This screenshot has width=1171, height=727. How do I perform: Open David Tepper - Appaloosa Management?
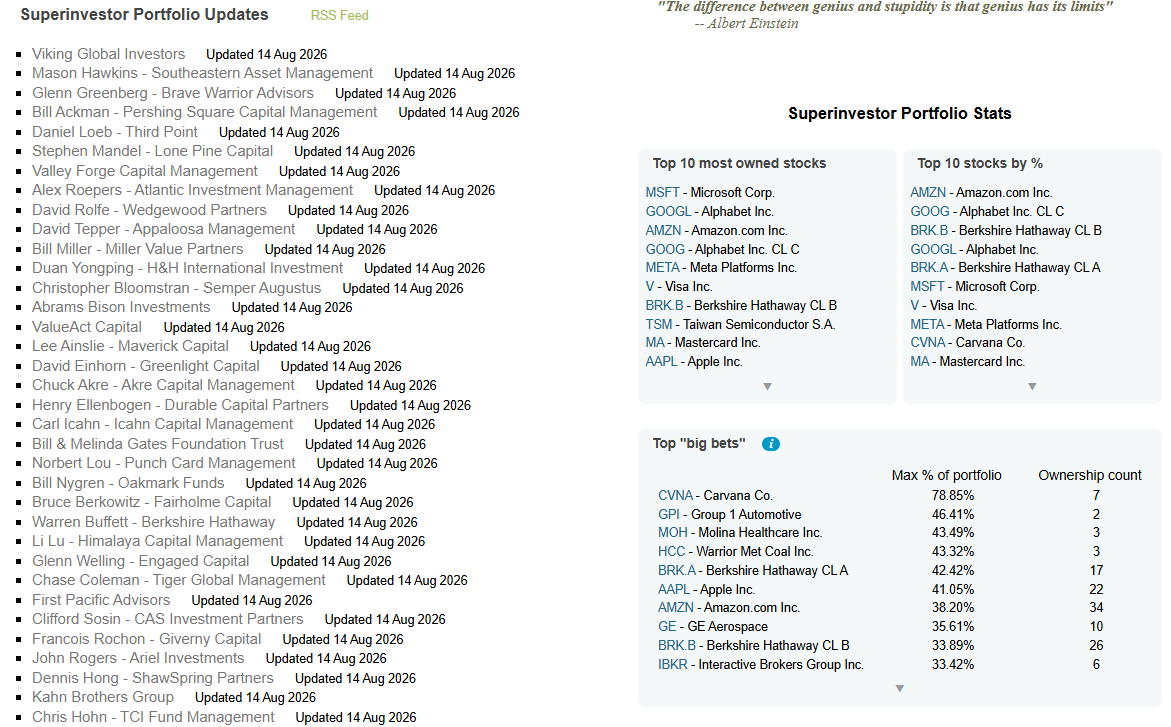pos(164,229)
